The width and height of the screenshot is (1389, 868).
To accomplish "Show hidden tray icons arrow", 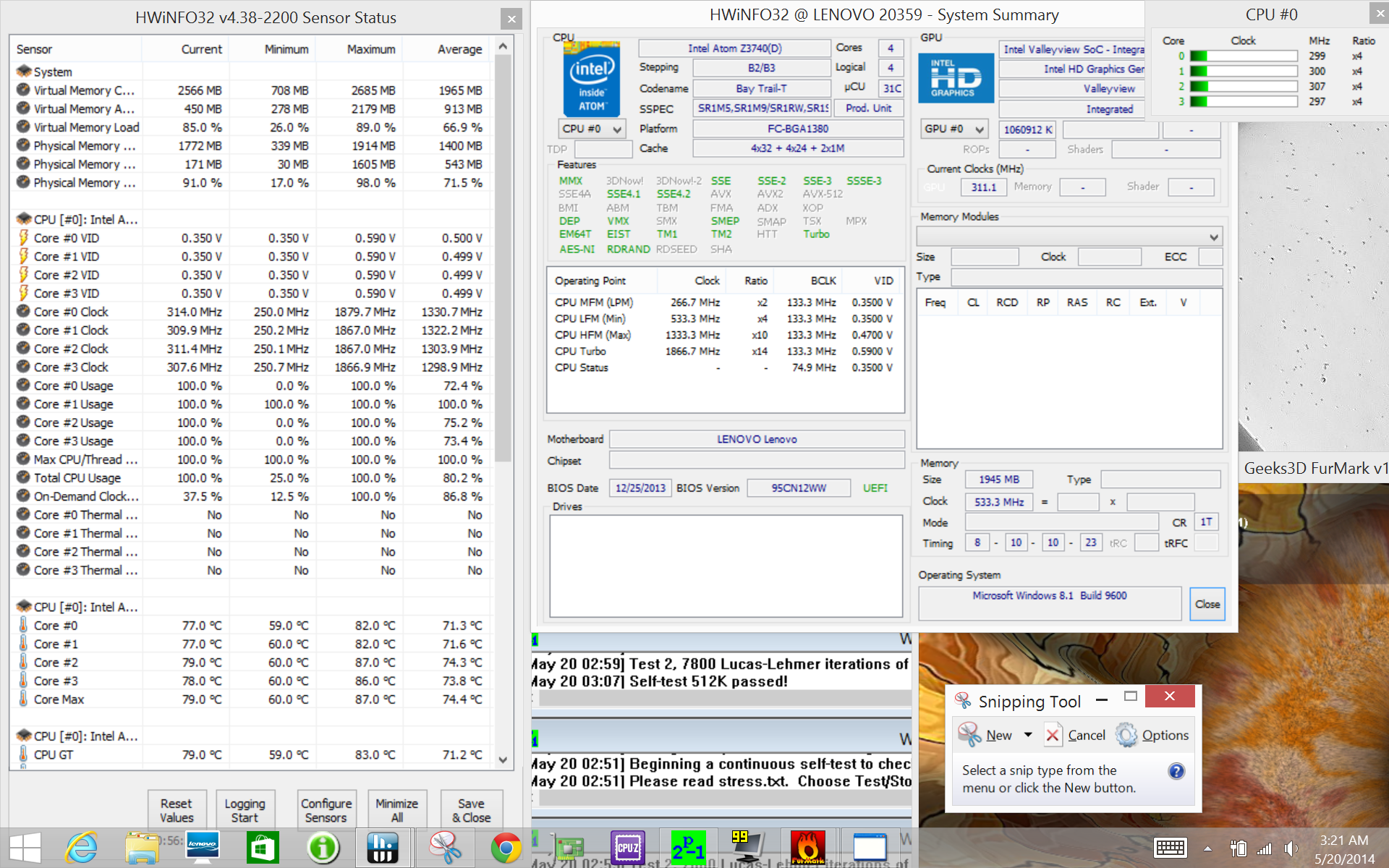I will point(1207,849).
